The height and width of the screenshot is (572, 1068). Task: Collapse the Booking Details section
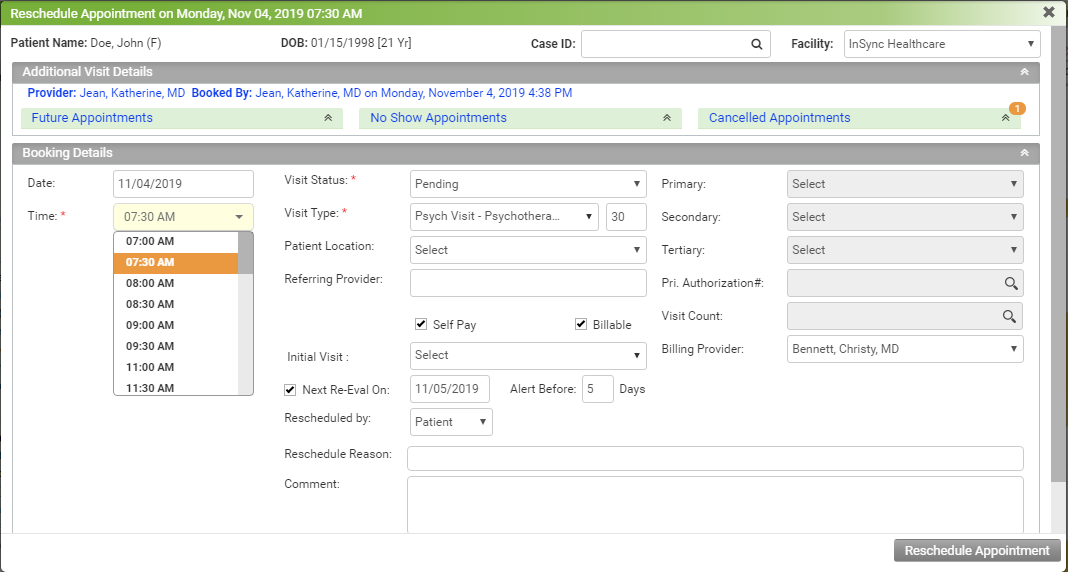(x=1023, y=153)
